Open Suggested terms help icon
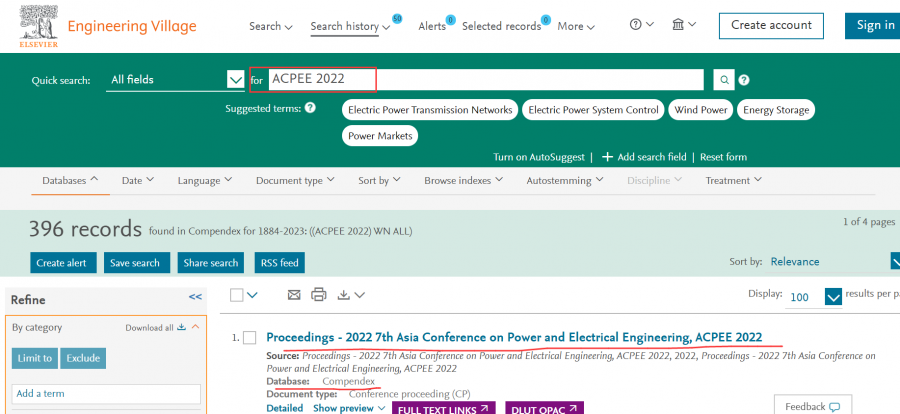900x414 pixels. pos(310,108)
